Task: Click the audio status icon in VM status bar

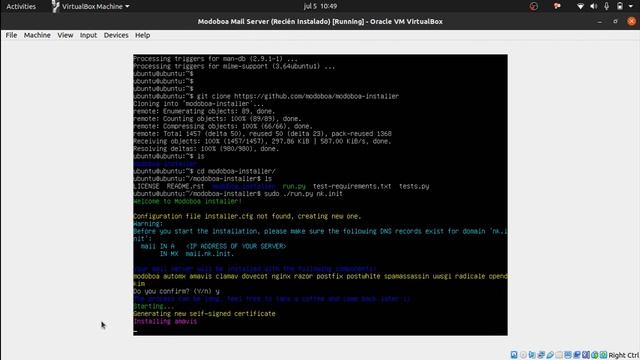Action: tap(532, 355)
